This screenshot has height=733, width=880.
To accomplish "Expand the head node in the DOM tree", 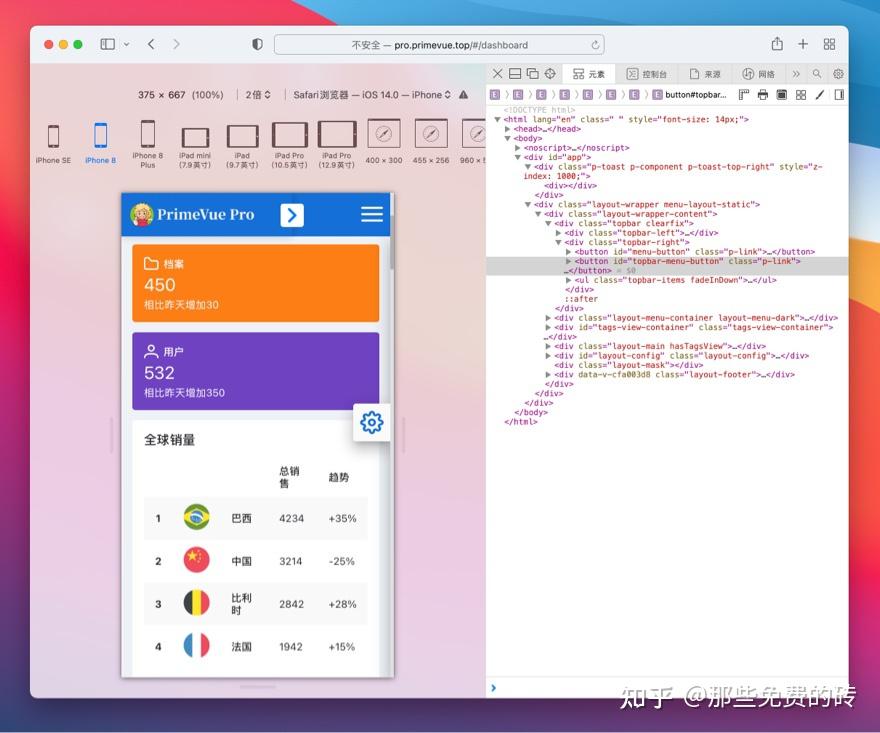I will [507, 128].
